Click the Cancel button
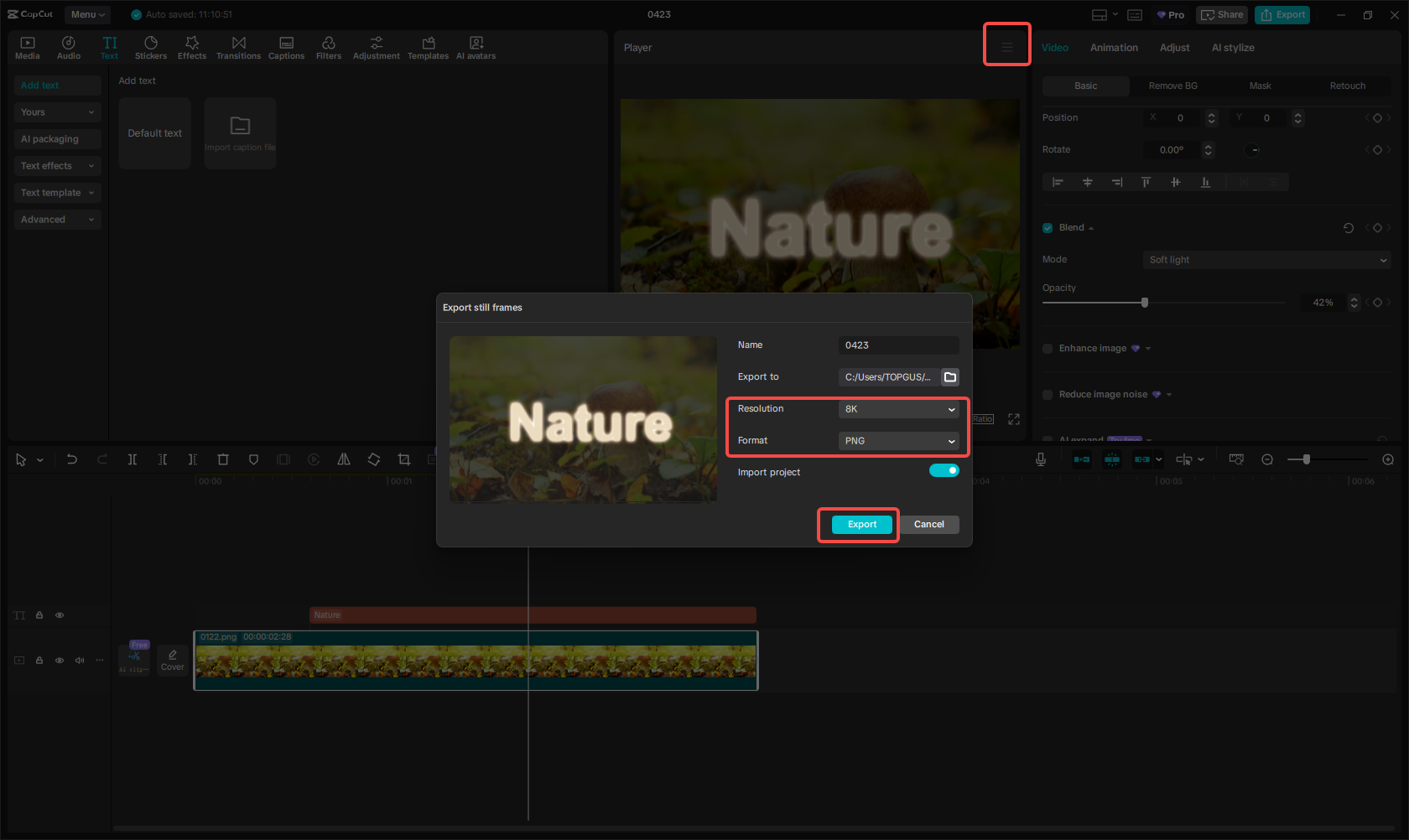Image resolution: width=1409 pixels, height=840 pixels. coord(928,525)
